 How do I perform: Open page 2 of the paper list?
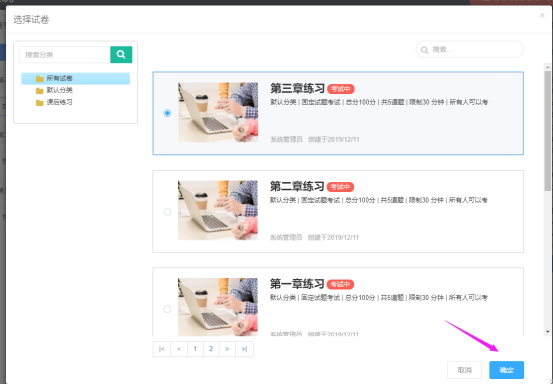(211, 349)
